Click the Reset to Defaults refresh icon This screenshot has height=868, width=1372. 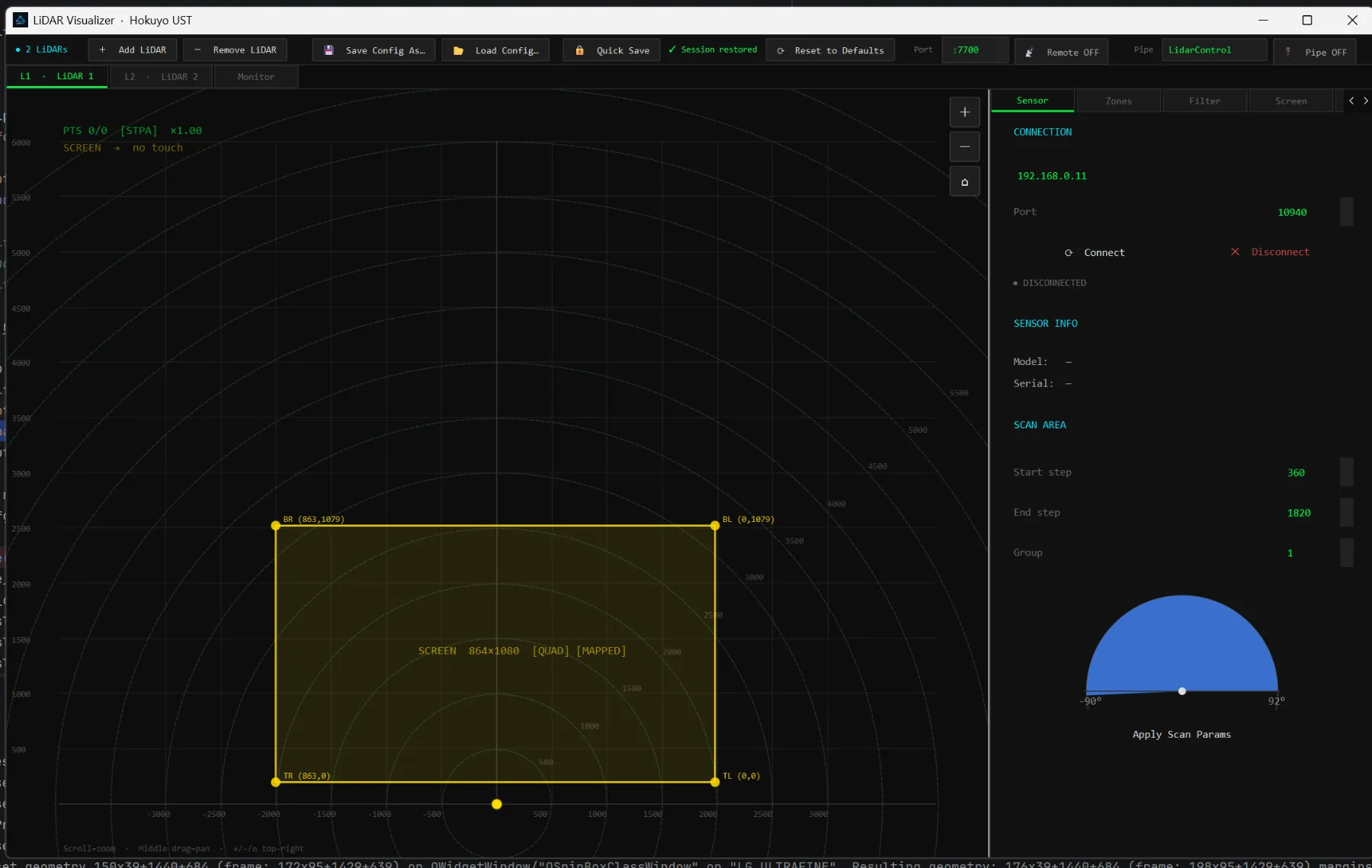pyautogui.click(x=781, y=50)
